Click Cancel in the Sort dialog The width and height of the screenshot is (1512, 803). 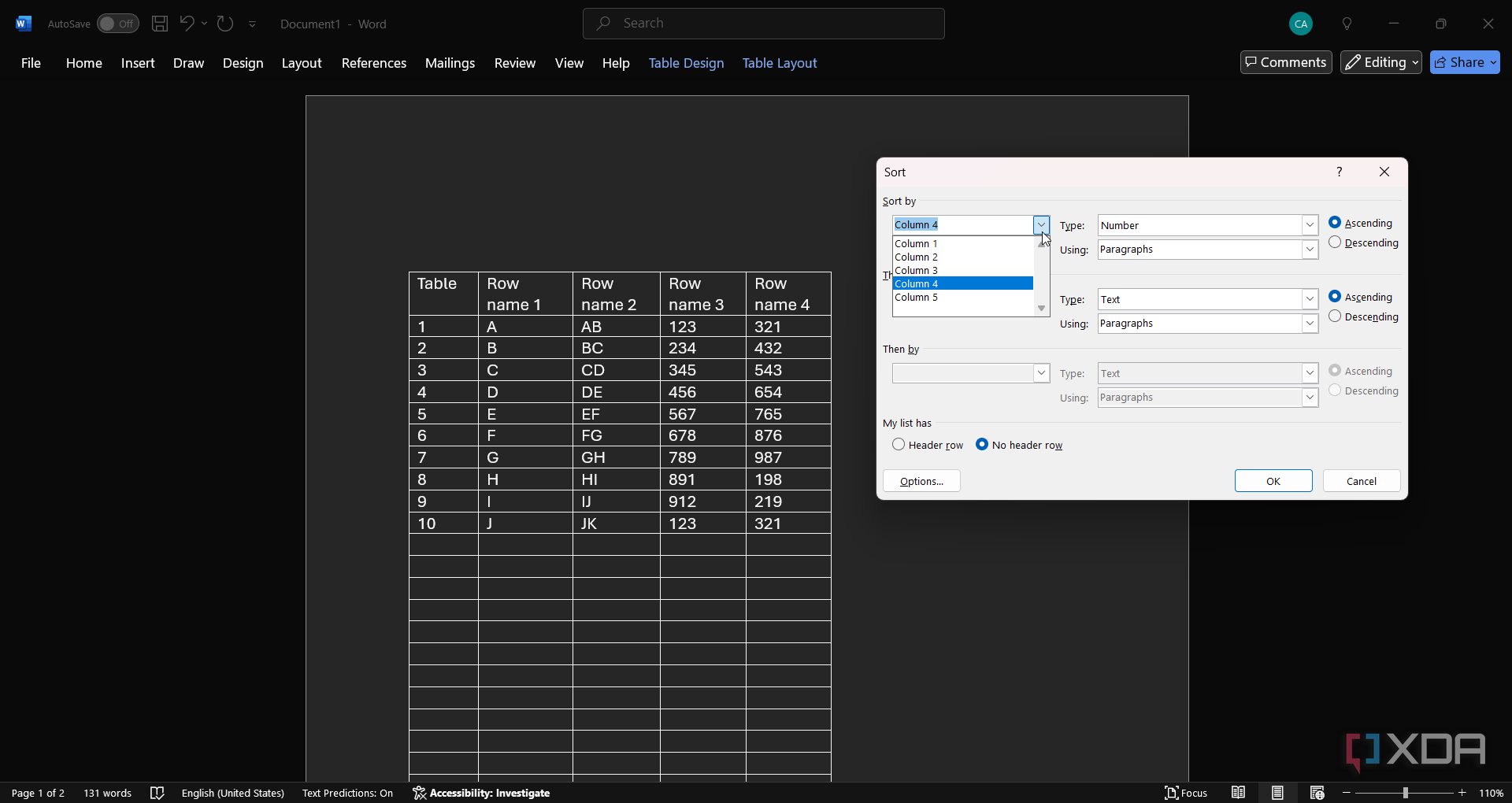click(x=1362, y=481)
